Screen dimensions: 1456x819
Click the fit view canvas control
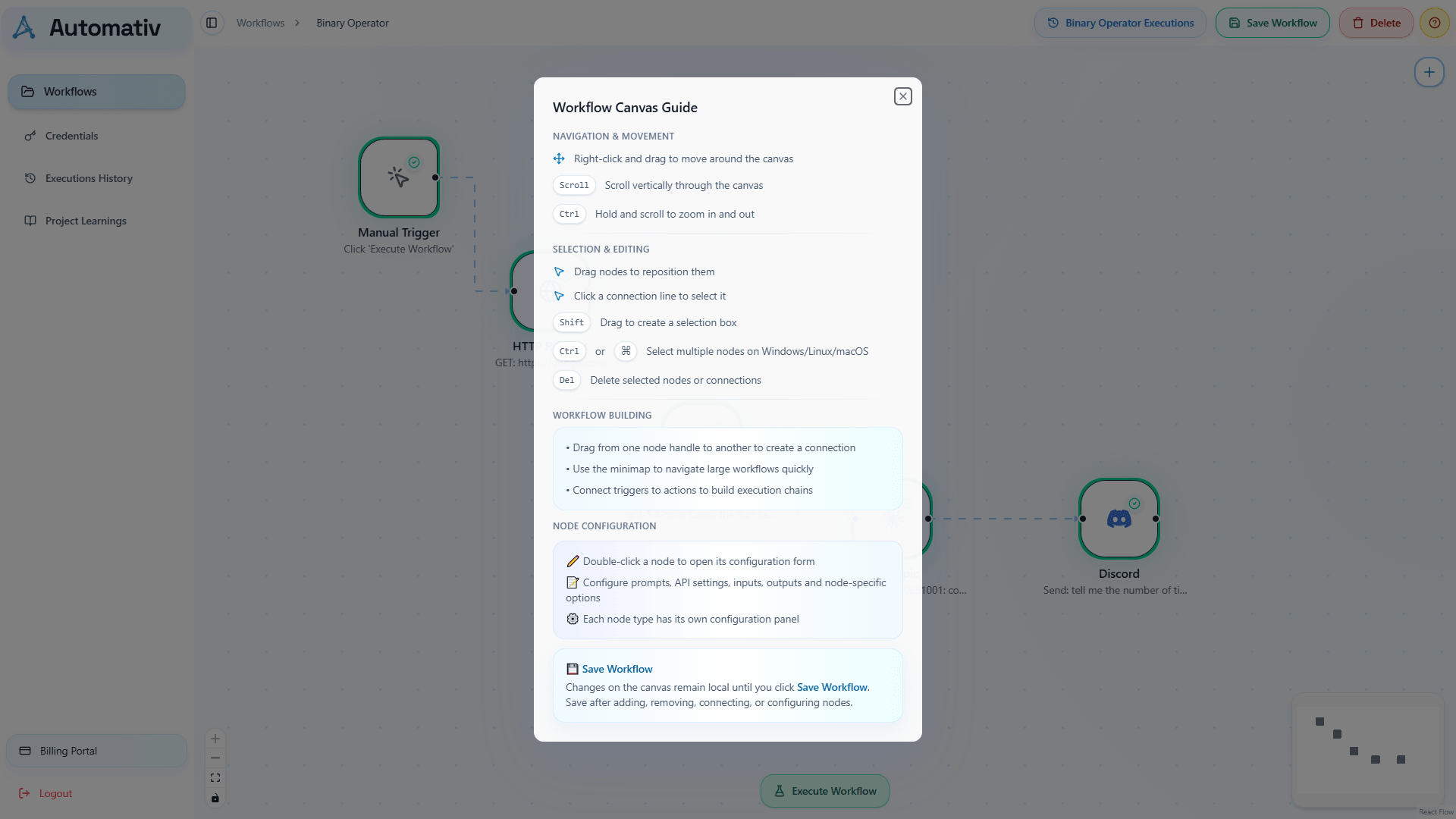215,778
